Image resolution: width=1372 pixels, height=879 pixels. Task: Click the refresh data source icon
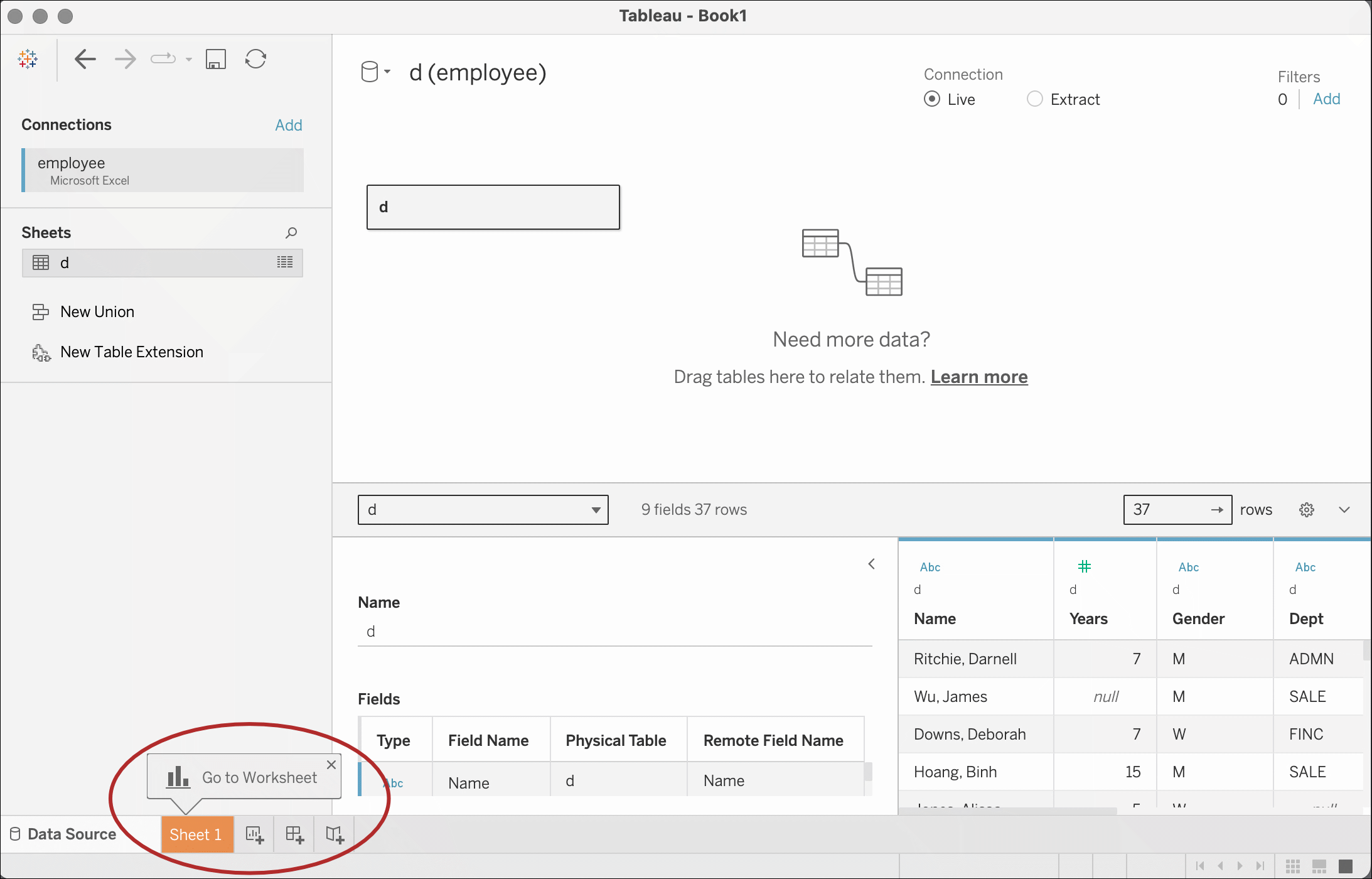255,59
